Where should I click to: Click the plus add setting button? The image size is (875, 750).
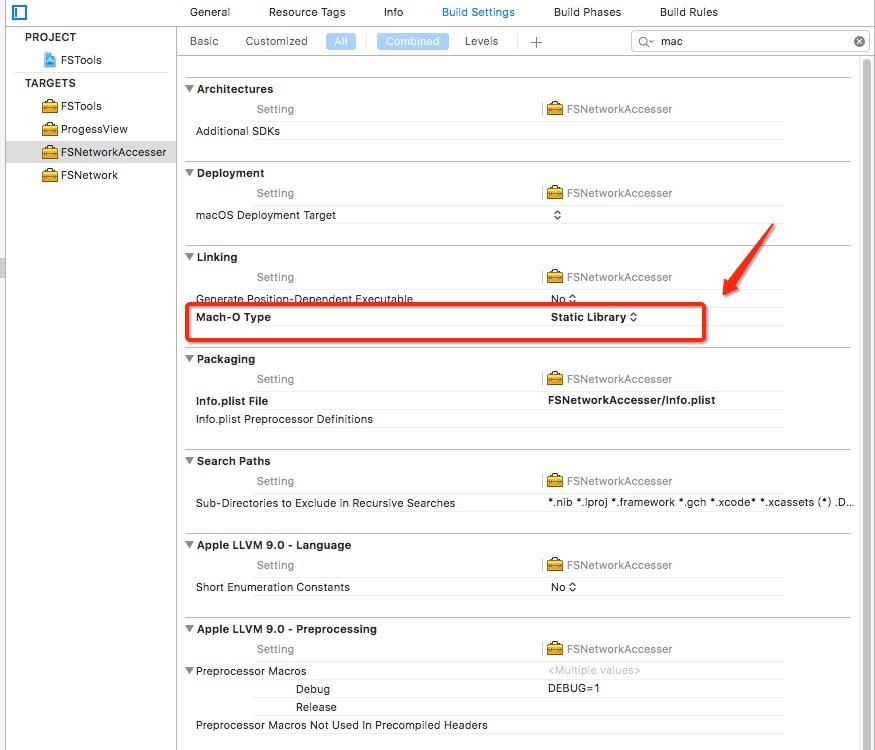click(x=536, y=42)
